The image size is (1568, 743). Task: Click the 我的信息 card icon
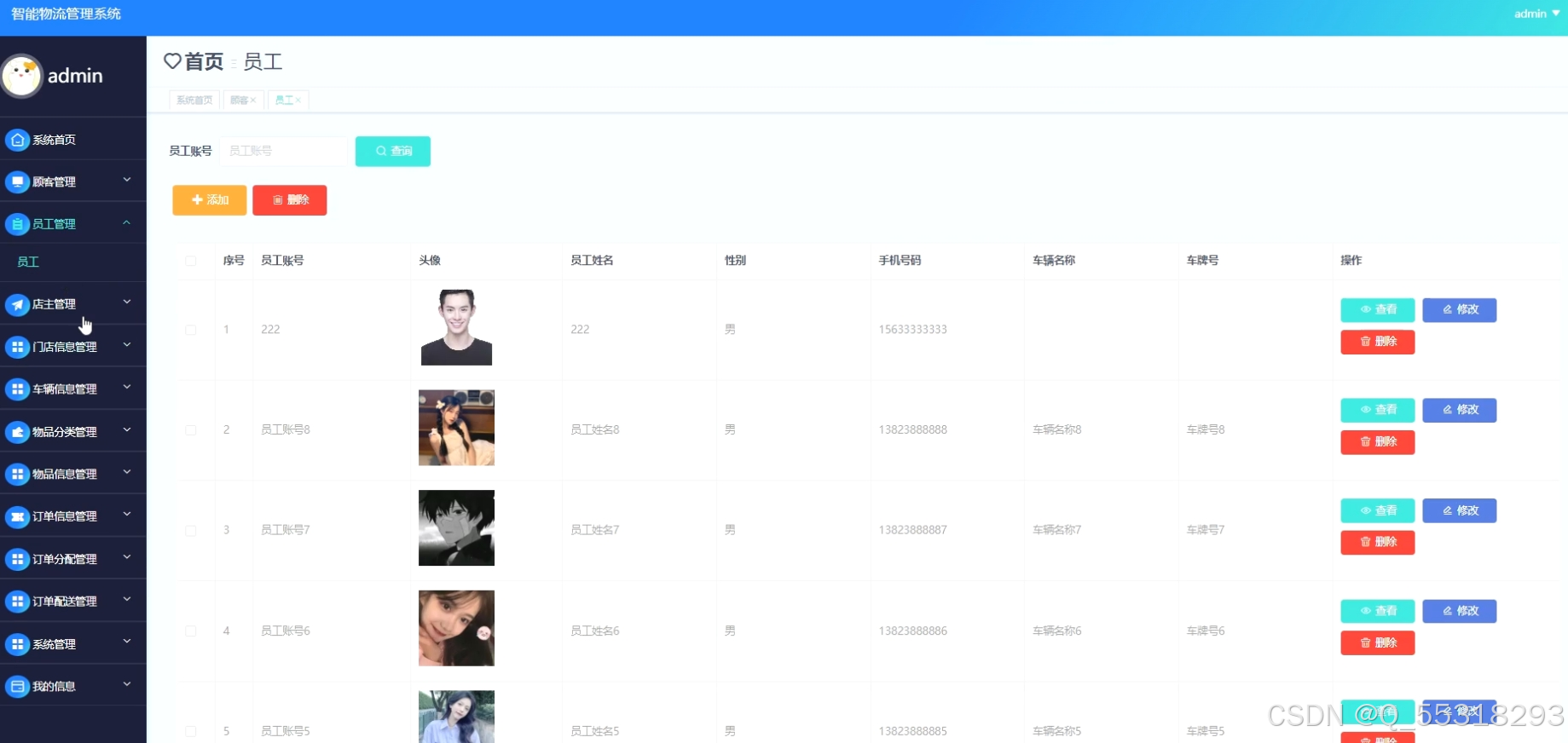tap(17, 686)
